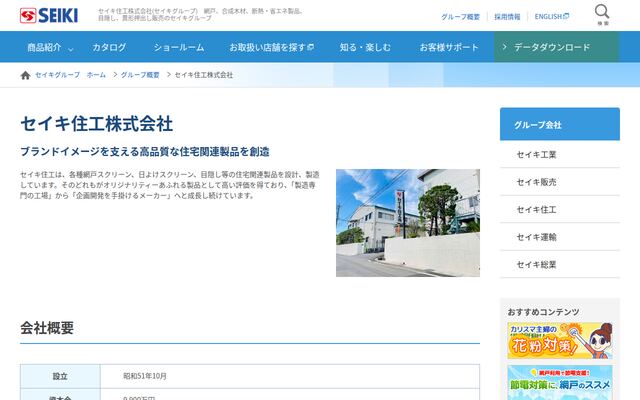The height and width of the screenshot is (400, 640).
Task: Click the 会社概要 section heading
Action: point(47,328)
